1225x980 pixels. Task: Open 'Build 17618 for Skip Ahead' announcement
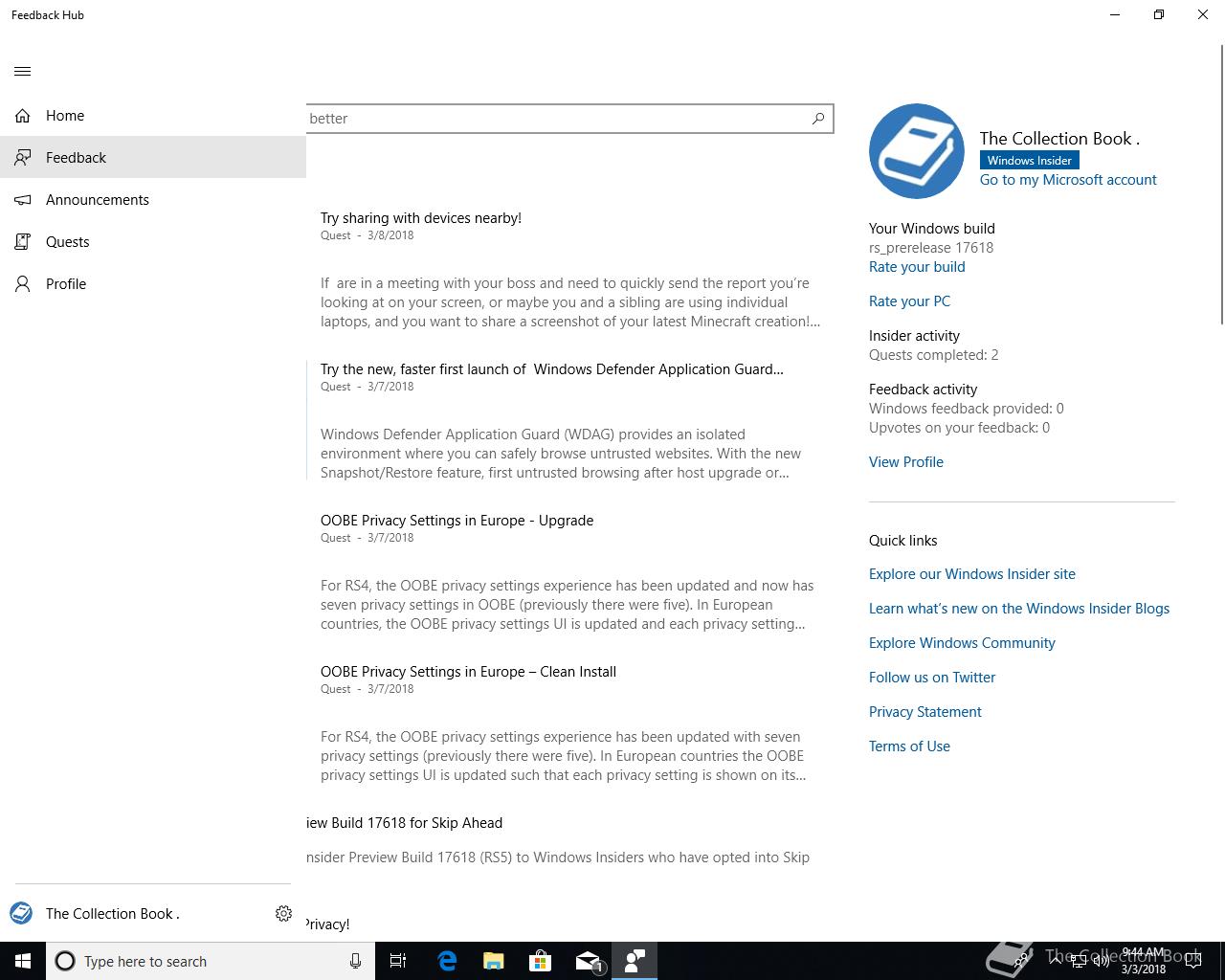point(404,823)
